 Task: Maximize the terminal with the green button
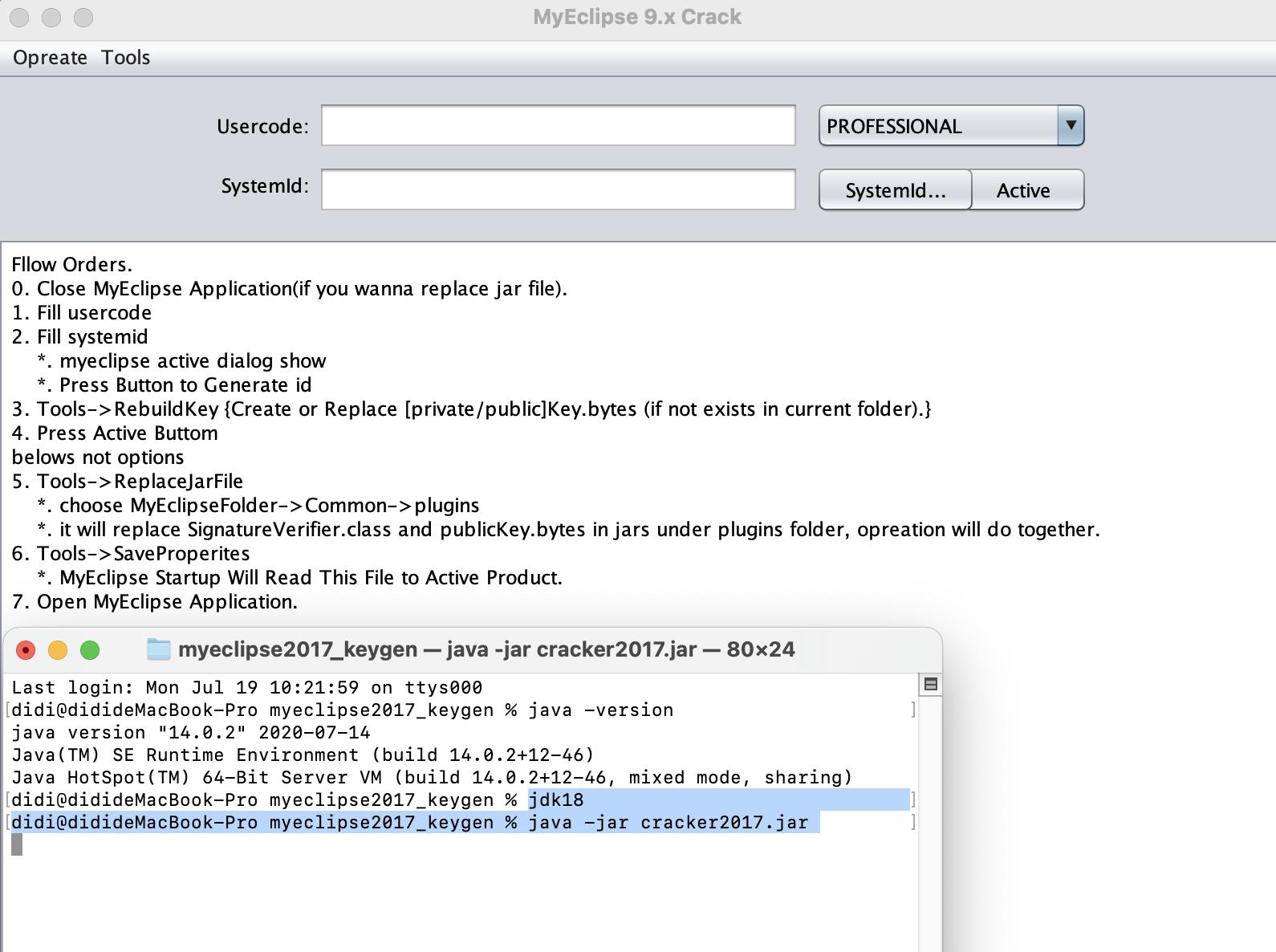90,650
